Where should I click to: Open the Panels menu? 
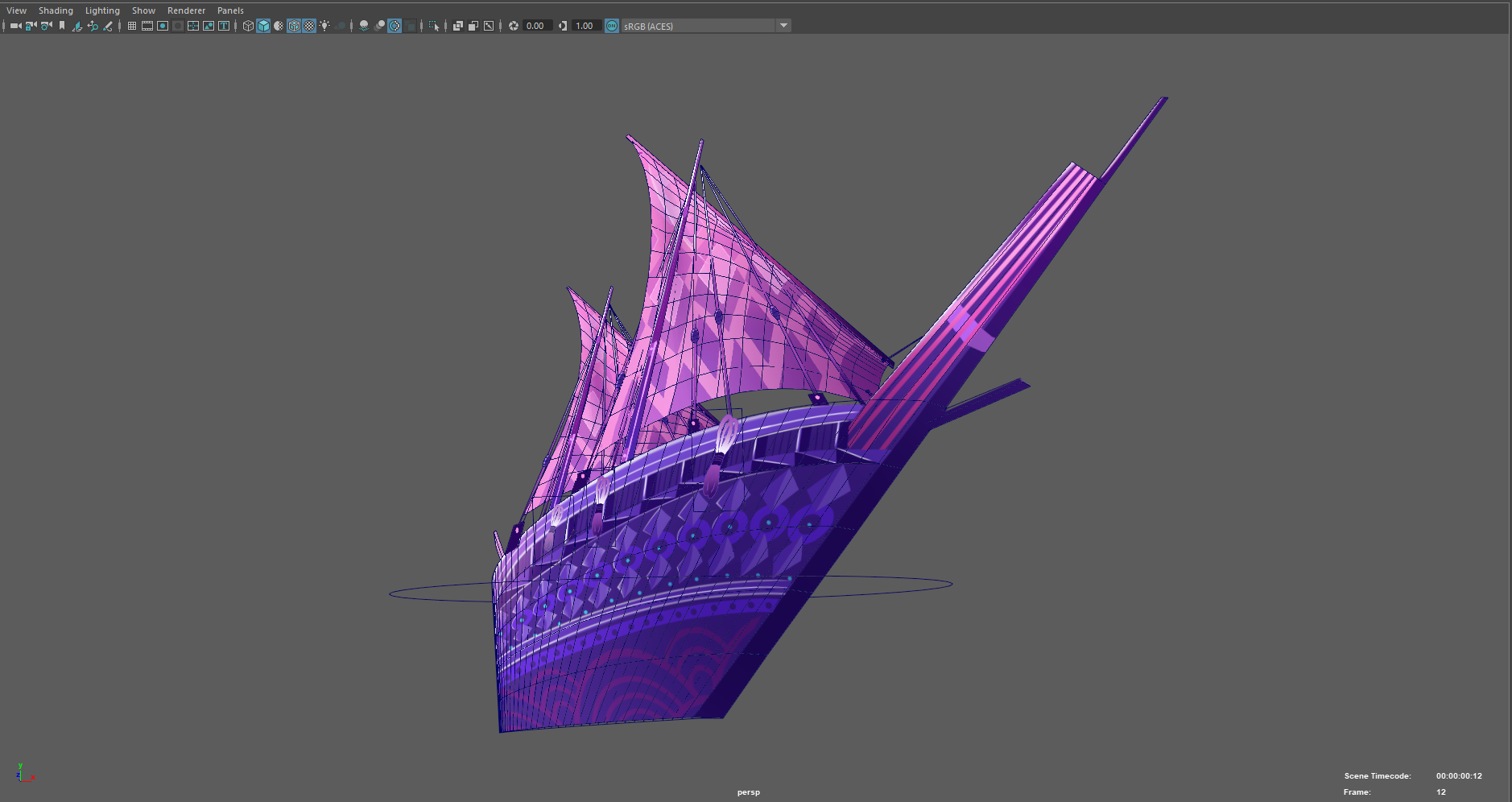pyautogui.click(x=230, y=10)
